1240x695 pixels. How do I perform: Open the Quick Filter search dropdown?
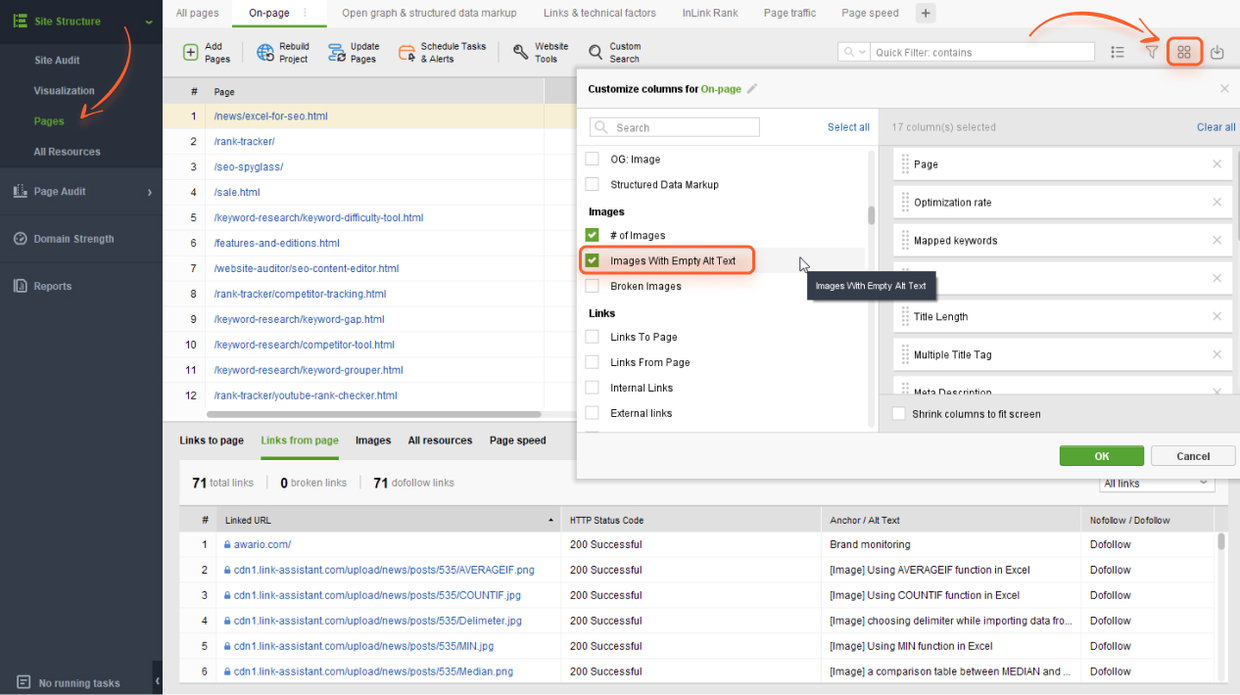(853, 50)
